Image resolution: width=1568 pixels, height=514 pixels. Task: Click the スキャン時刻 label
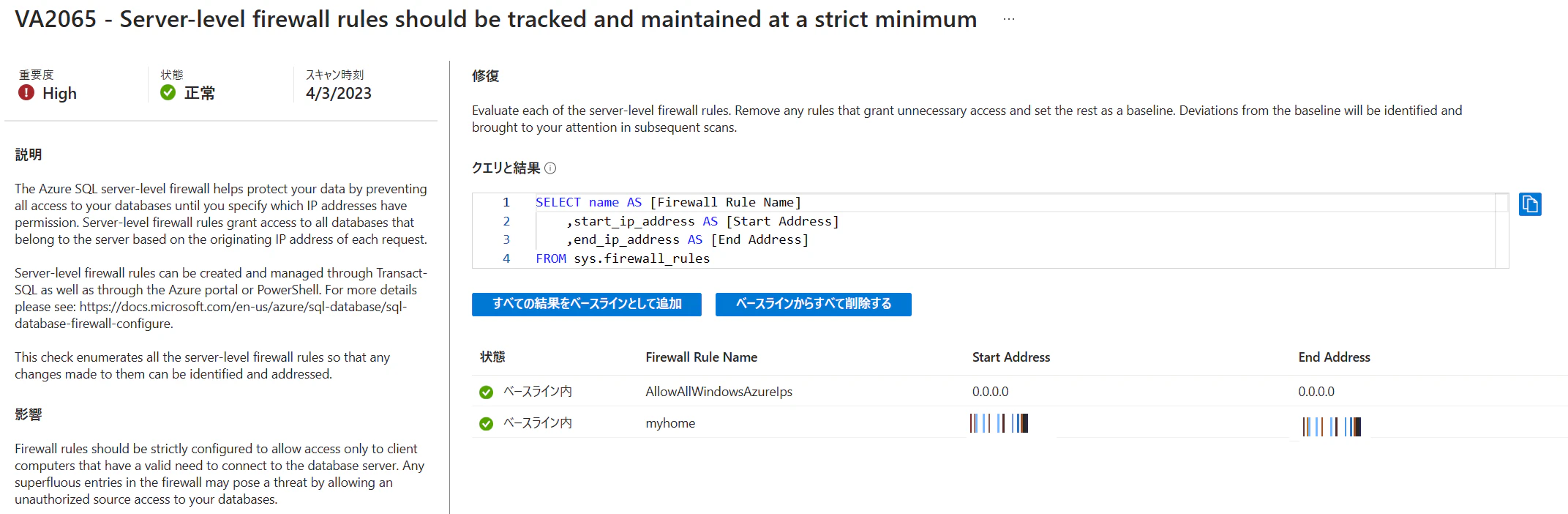pos(334,75)
